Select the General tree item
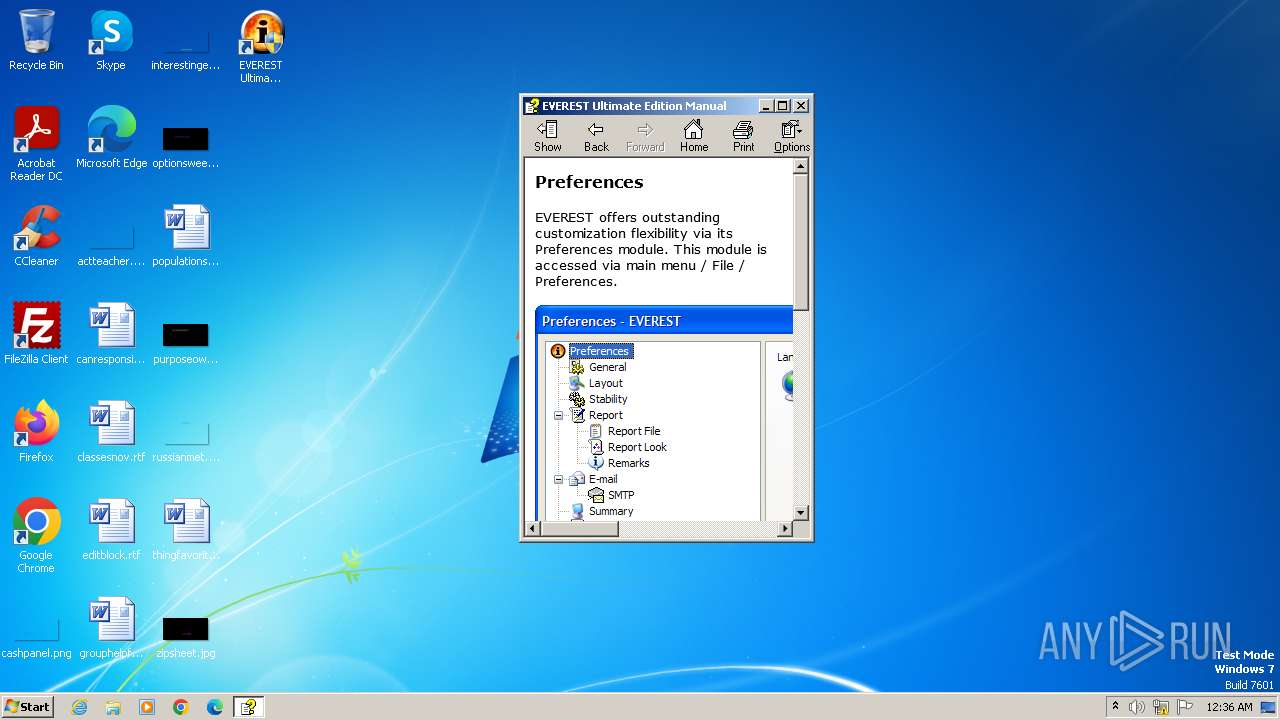Screen dimensions: 1280x720 607,367
